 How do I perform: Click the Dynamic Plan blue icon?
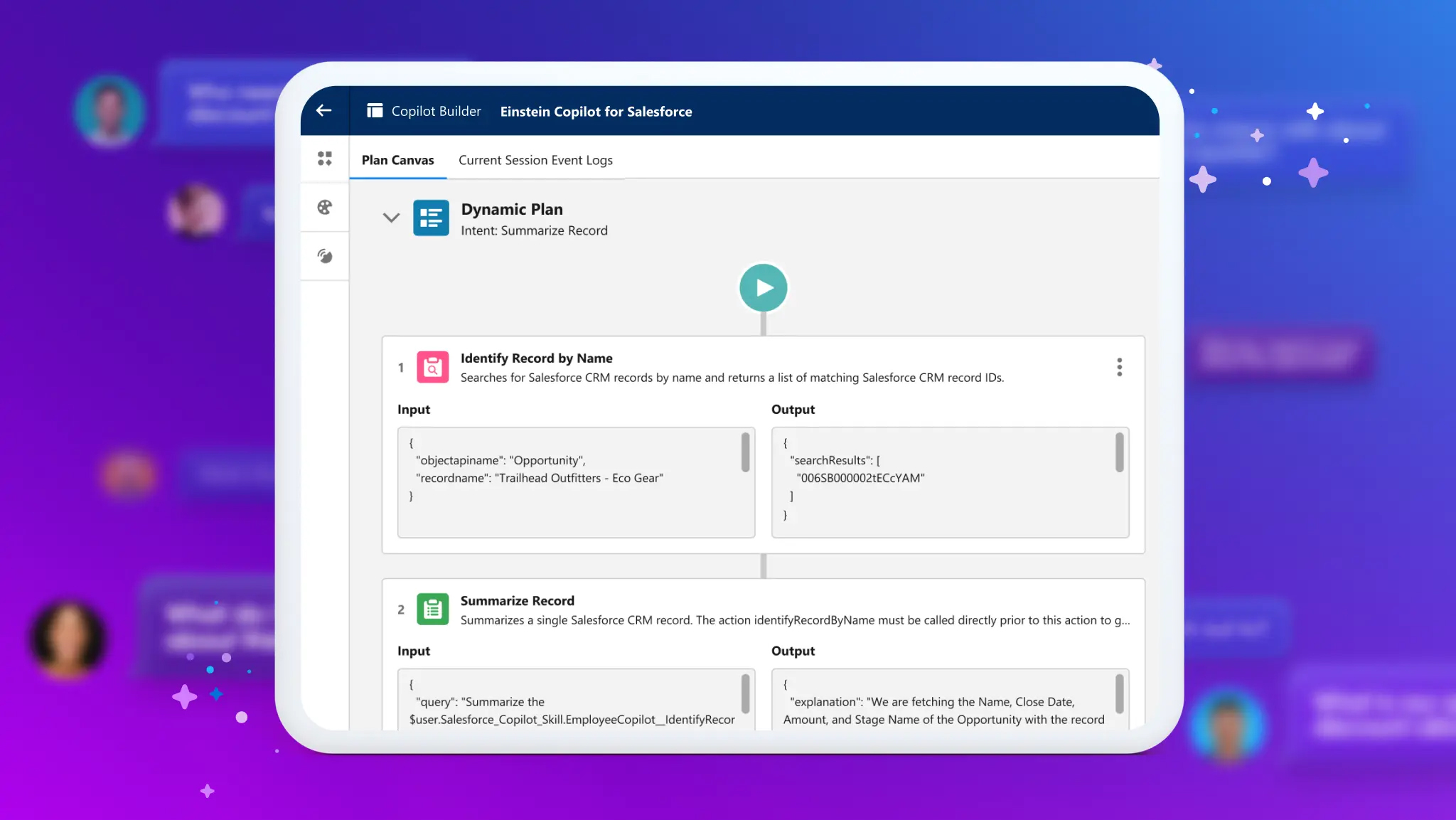(431, 218)
